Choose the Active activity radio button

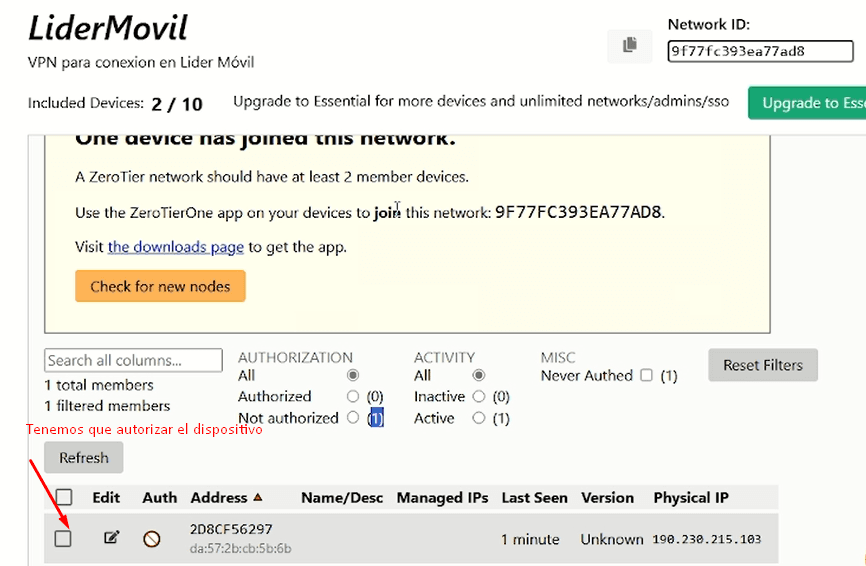479,418
